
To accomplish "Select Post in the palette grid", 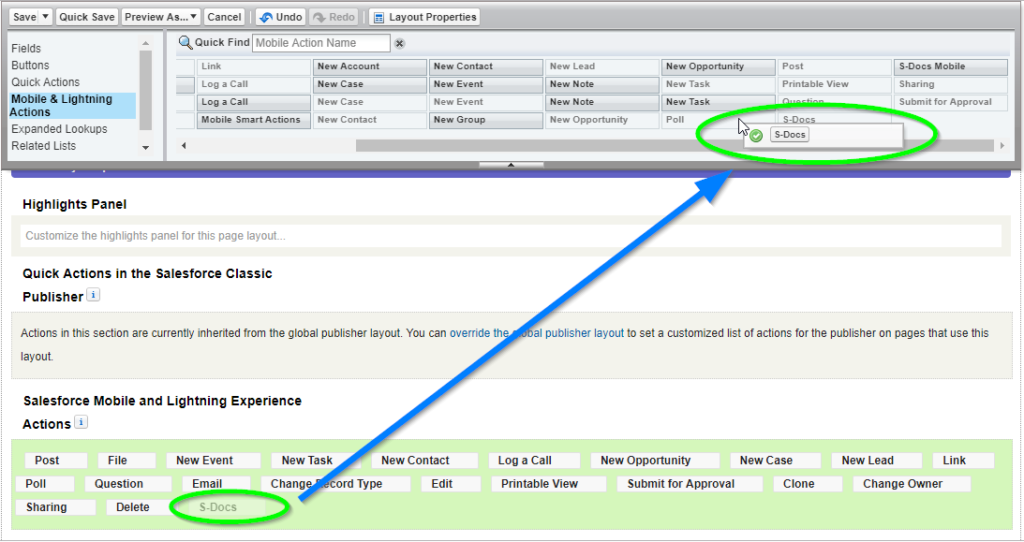I will 834,67.
